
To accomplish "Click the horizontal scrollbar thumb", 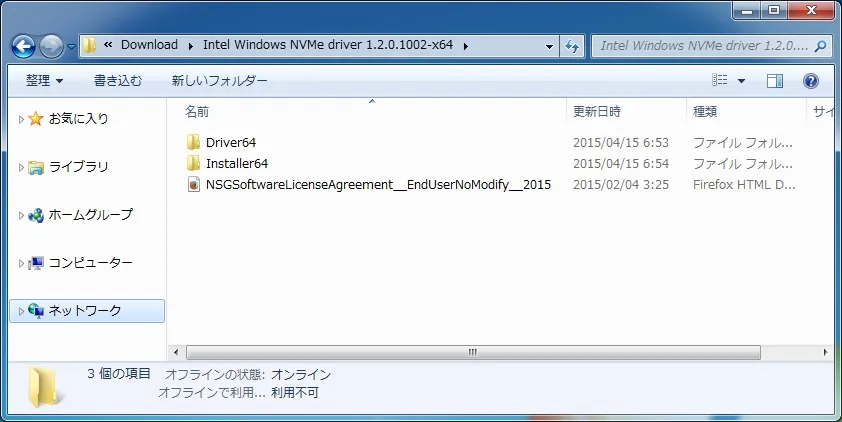I will pos(473,352).
